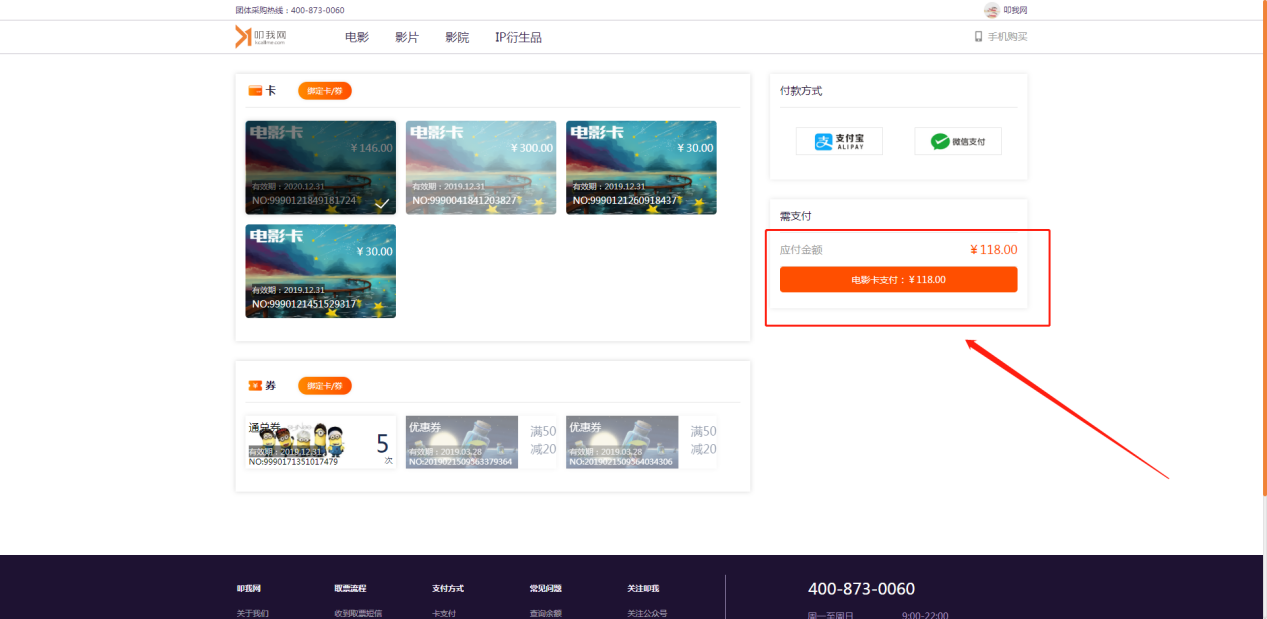
Task: Pay with movie card ¥118.00 button
Action: [898, 280]
